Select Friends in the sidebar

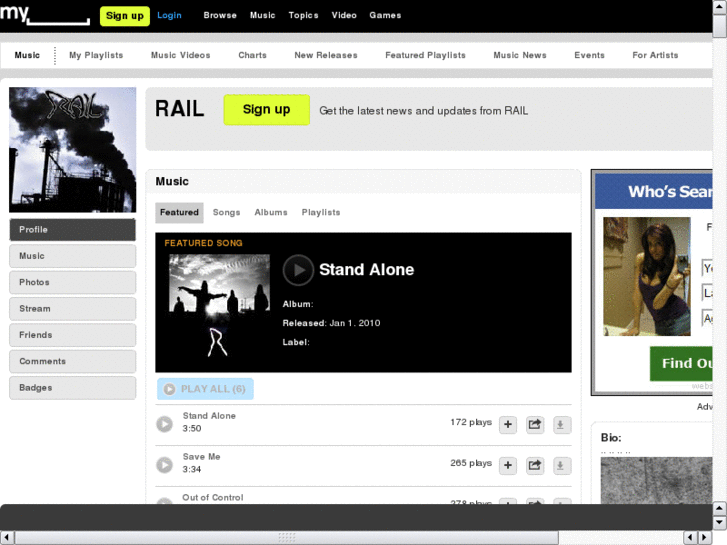point(72,335)
